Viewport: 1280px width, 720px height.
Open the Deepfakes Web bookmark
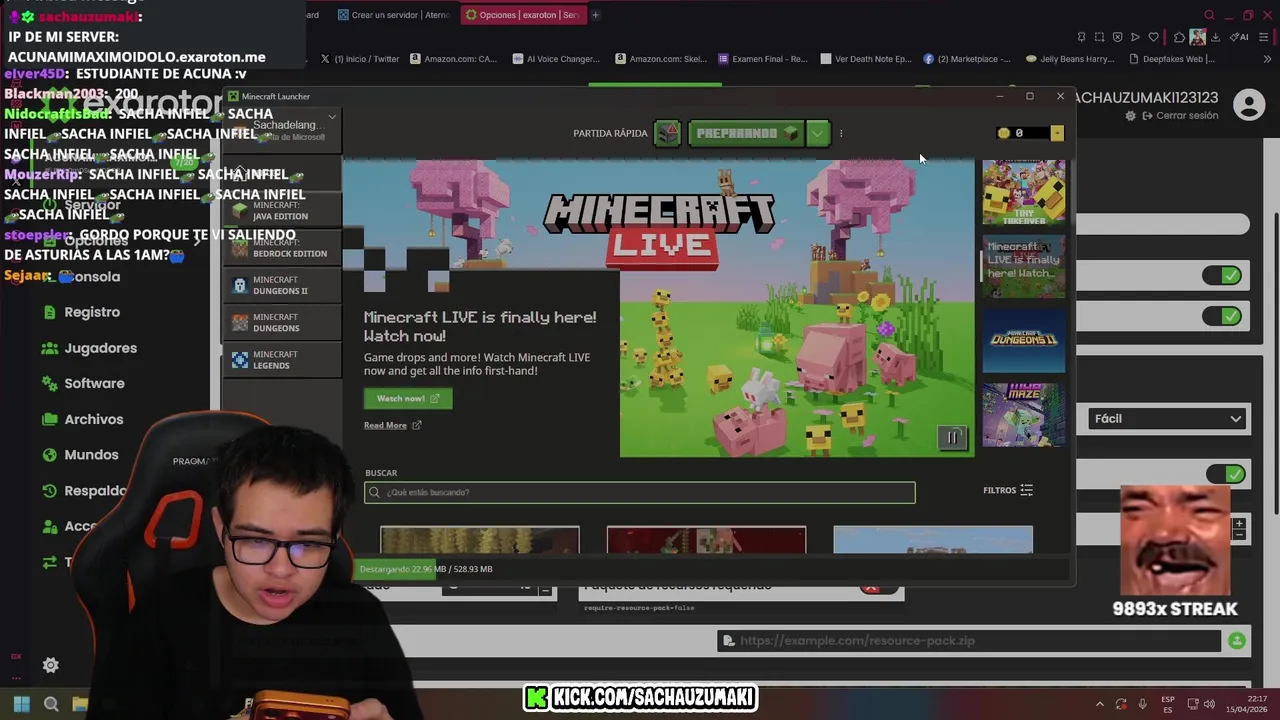1172,59
